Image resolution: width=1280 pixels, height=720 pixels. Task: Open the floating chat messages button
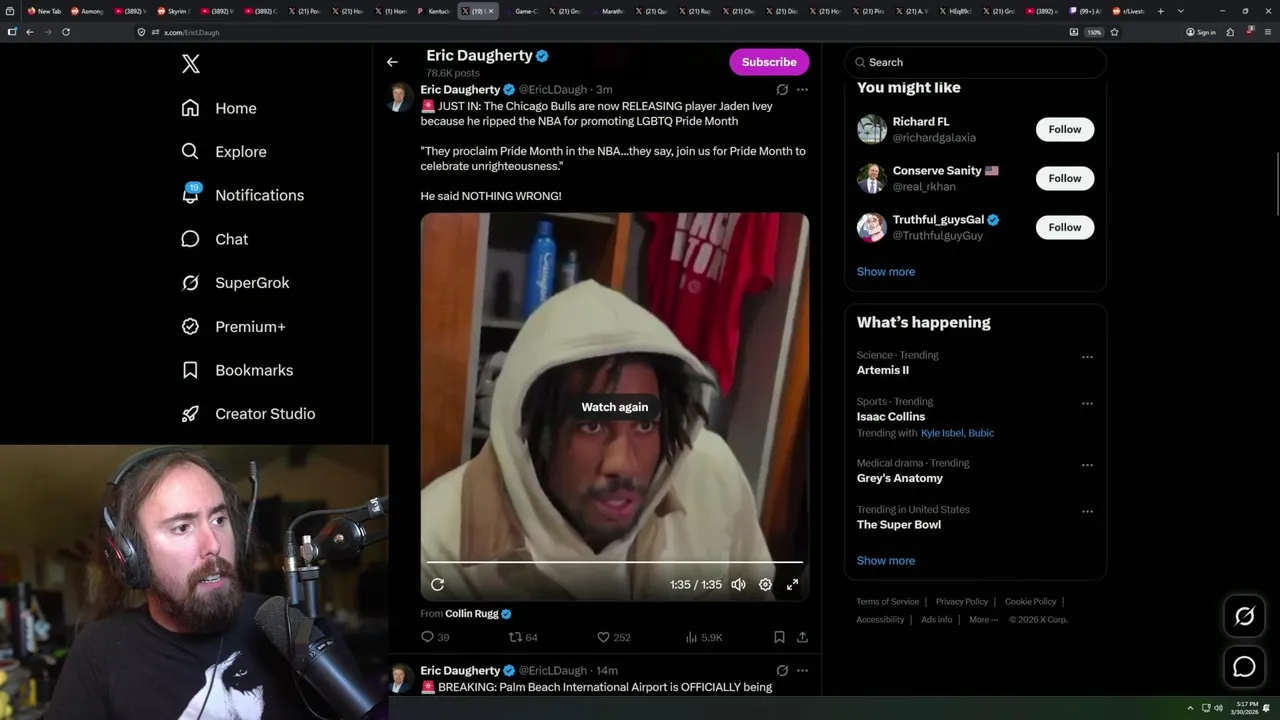(x=1244, y=667)
